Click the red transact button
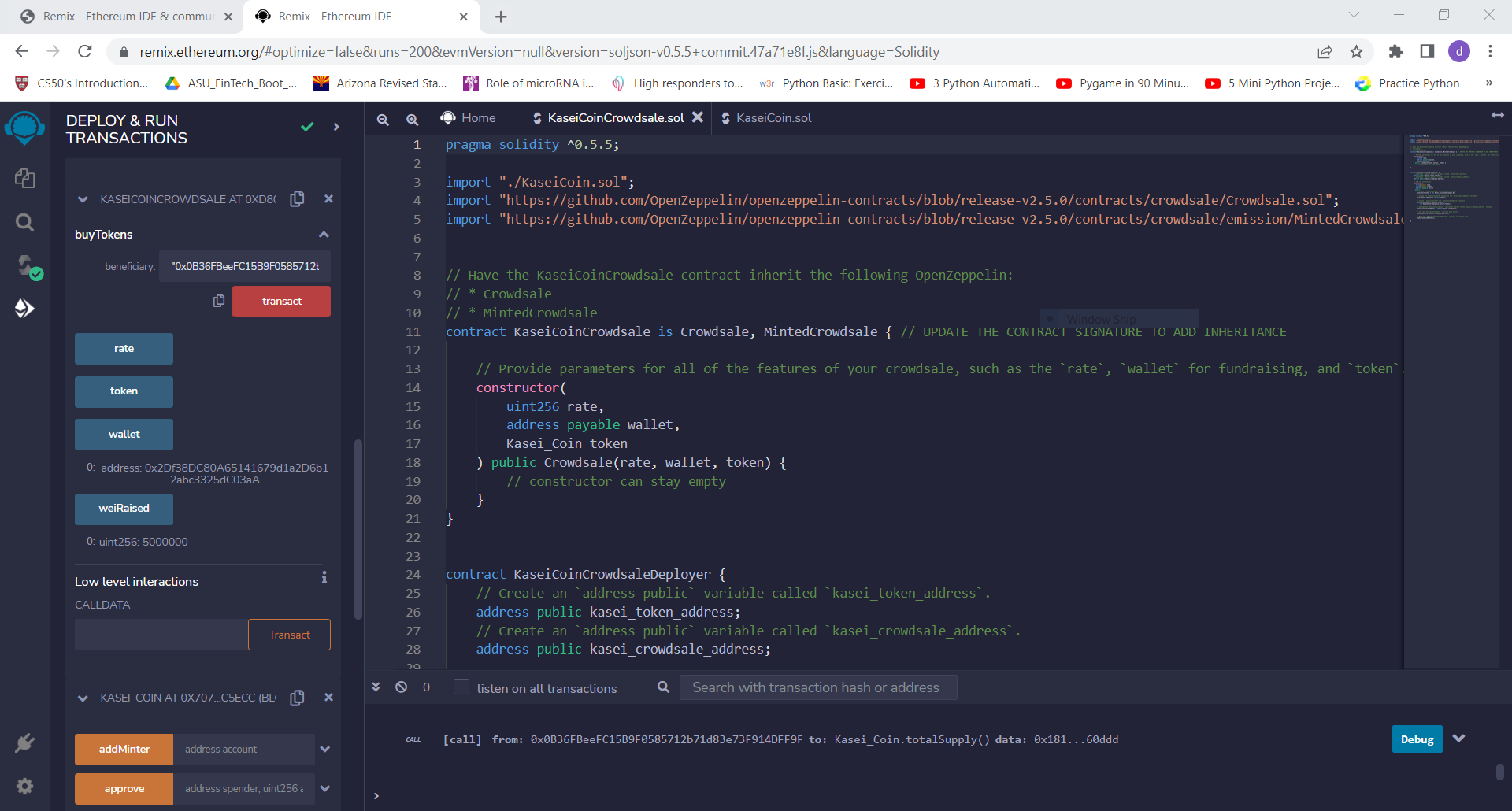1512x811 pixels. click(x=281, y=301)
